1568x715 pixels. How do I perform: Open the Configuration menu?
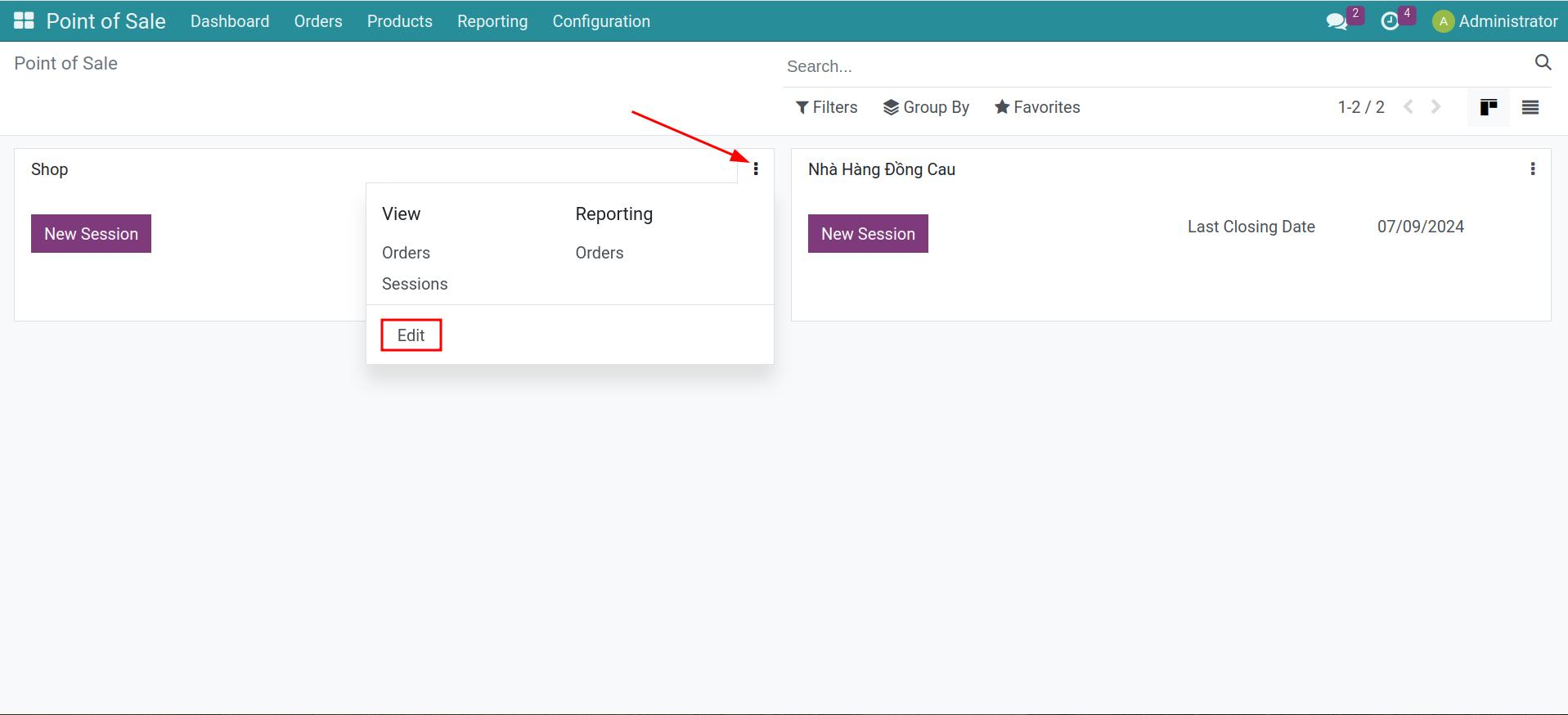(x=601, y=21)
